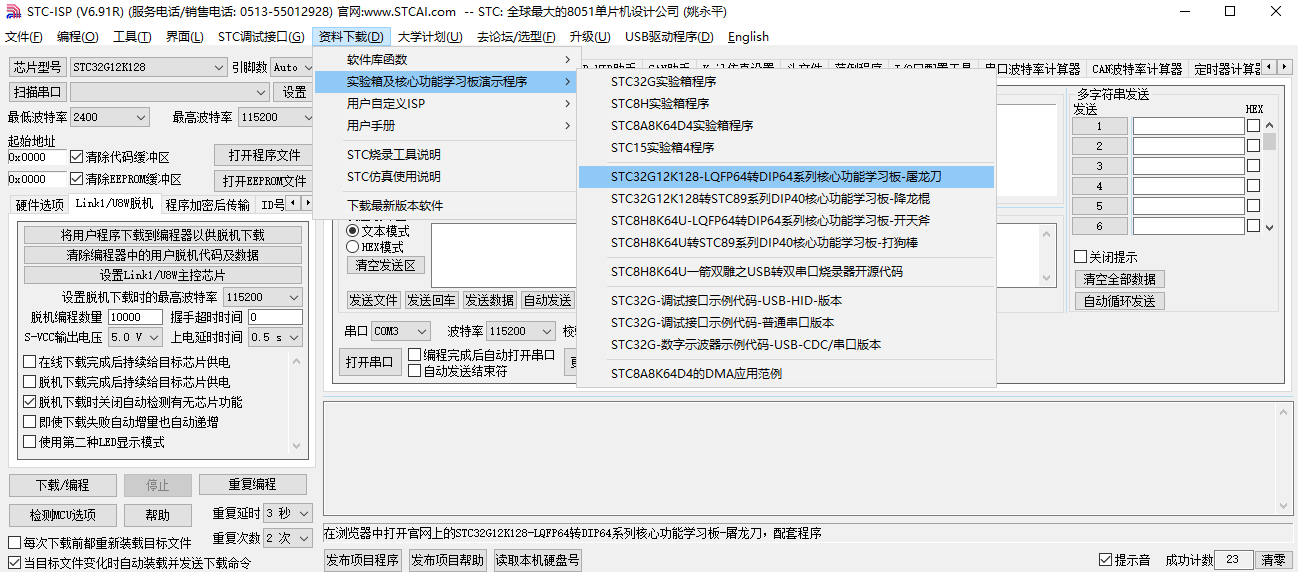The height and width of the screenshot is (572, 1298).
Task: Click the 打开EEPROM文件 button
Action: pyautogui.click(x=264, y=181)
